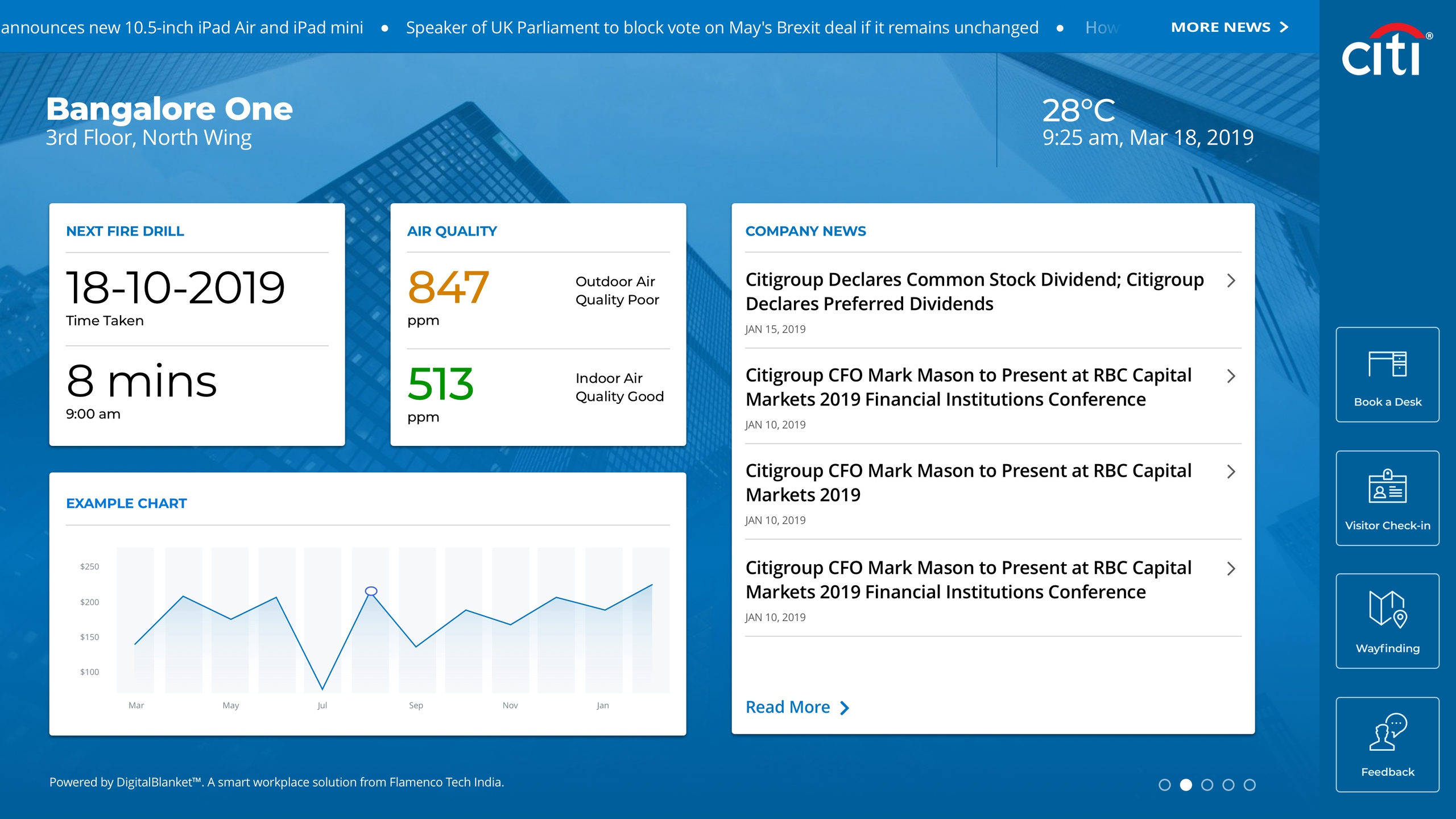
Task: Select the fourth page indicator dot
Action: [x=1228, y=785]
